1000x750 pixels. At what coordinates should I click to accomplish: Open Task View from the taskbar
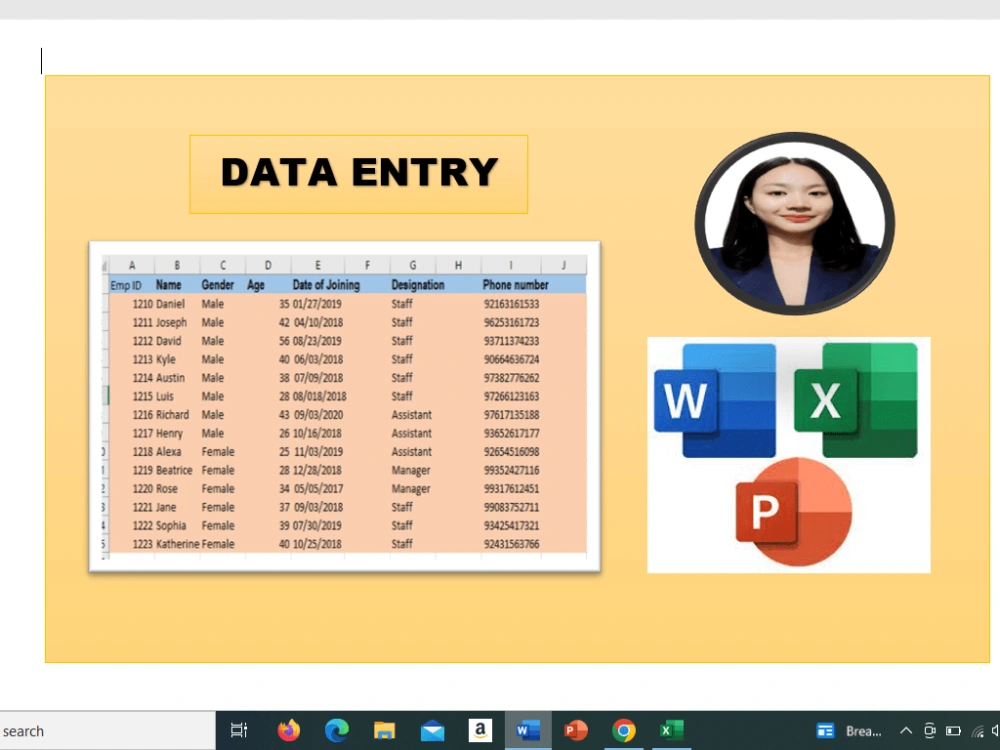point(239,730)
